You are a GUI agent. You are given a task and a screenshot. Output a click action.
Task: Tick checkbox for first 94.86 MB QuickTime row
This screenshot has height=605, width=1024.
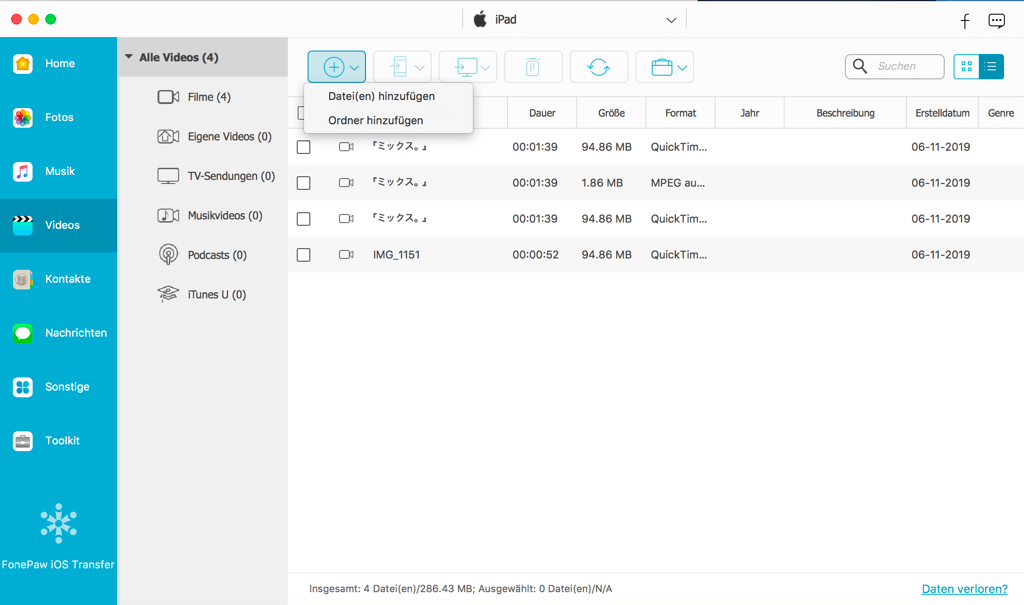[304, 147]
